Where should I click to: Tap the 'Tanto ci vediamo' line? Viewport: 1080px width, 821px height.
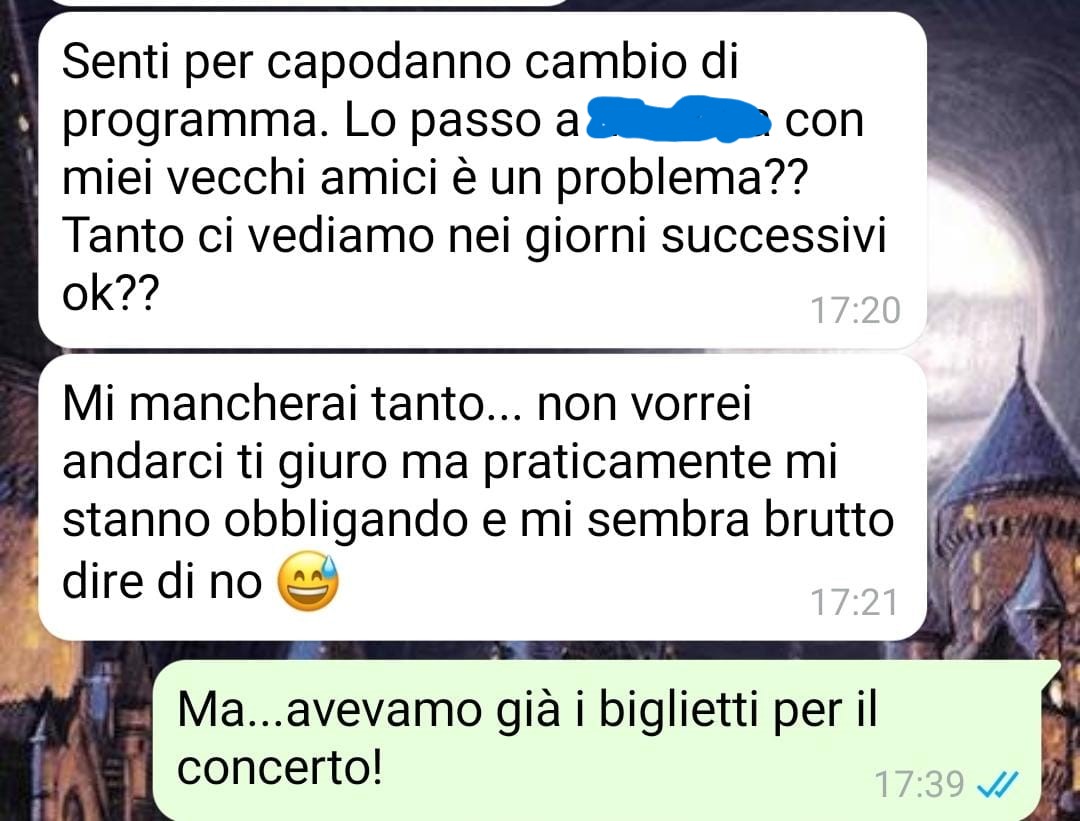pyautogui.click(x=473, y=236)
